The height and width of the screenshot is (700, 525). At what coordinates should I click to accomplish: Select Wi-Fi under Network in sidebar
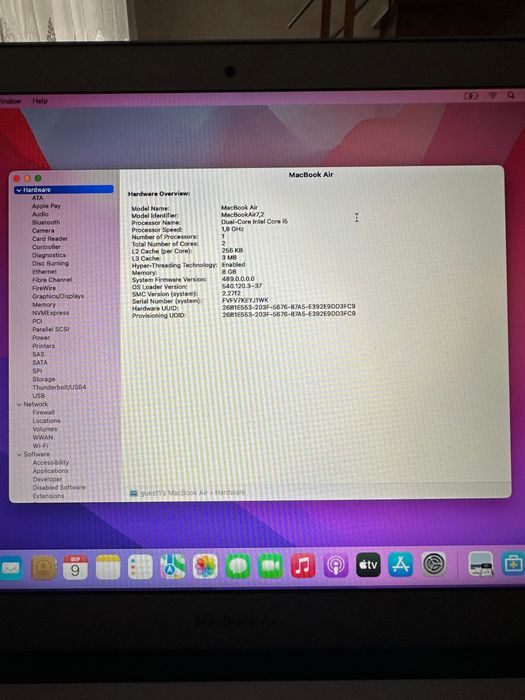pyautogui.click(x=40, y=446)
